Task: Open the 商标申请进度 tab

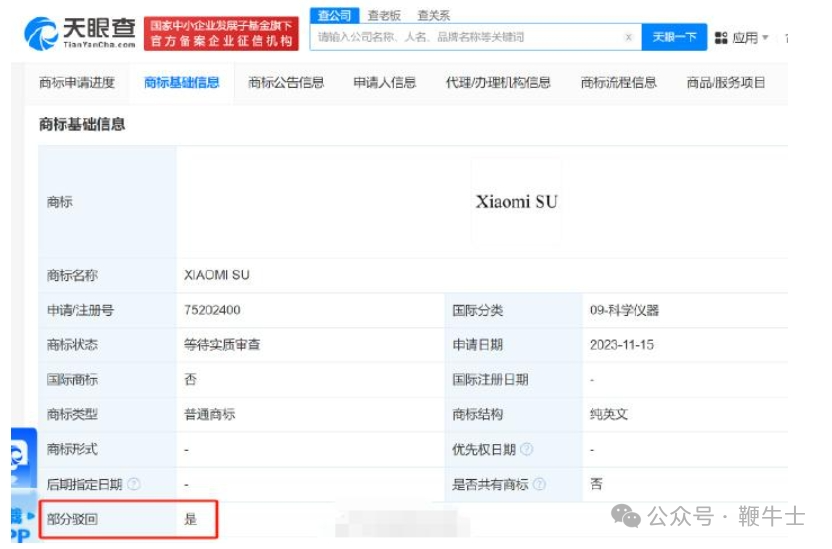Action: click(x=77, y=83)
